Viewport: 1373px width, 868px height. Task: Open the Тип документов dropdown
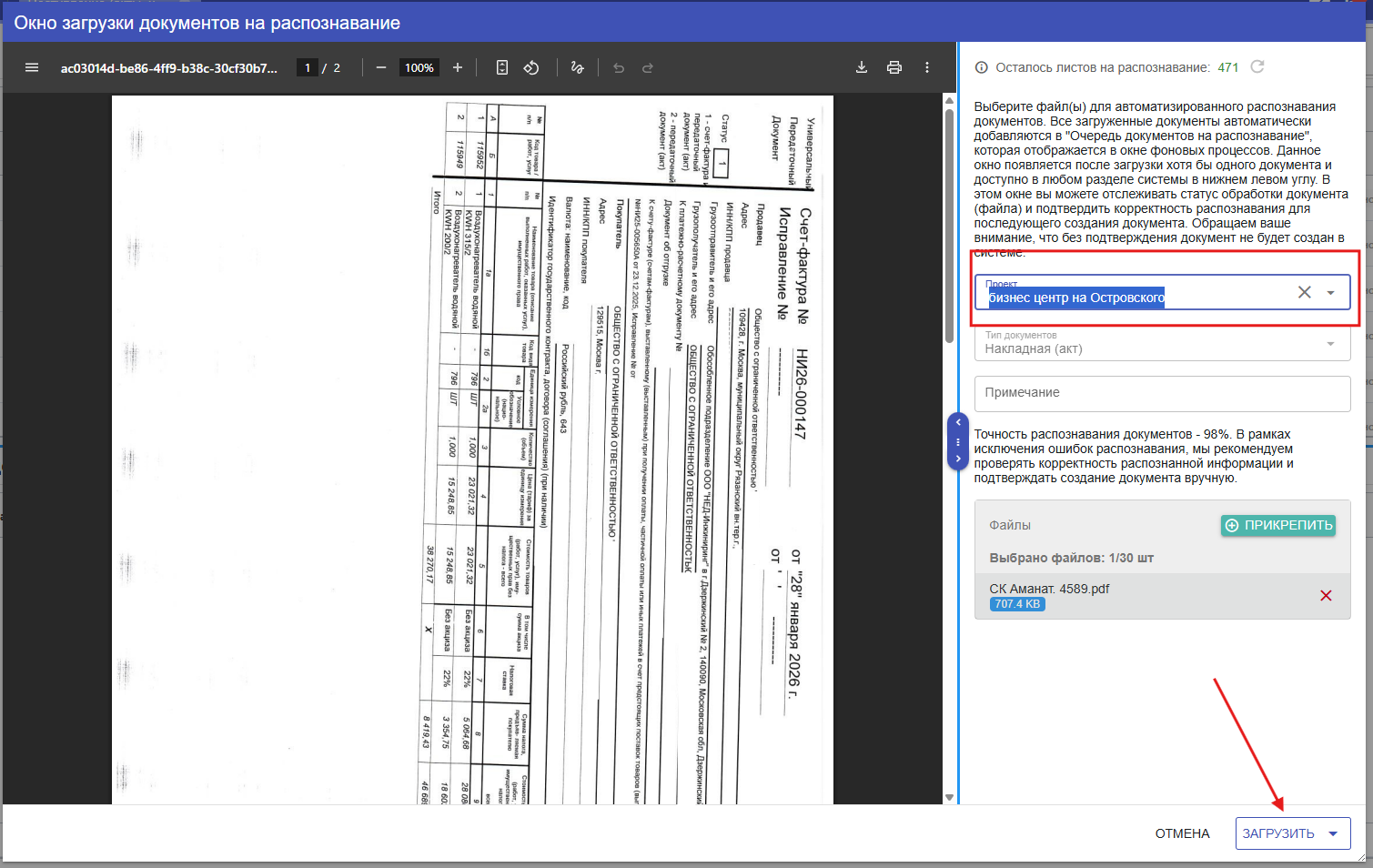click(x=1331, y=344)
